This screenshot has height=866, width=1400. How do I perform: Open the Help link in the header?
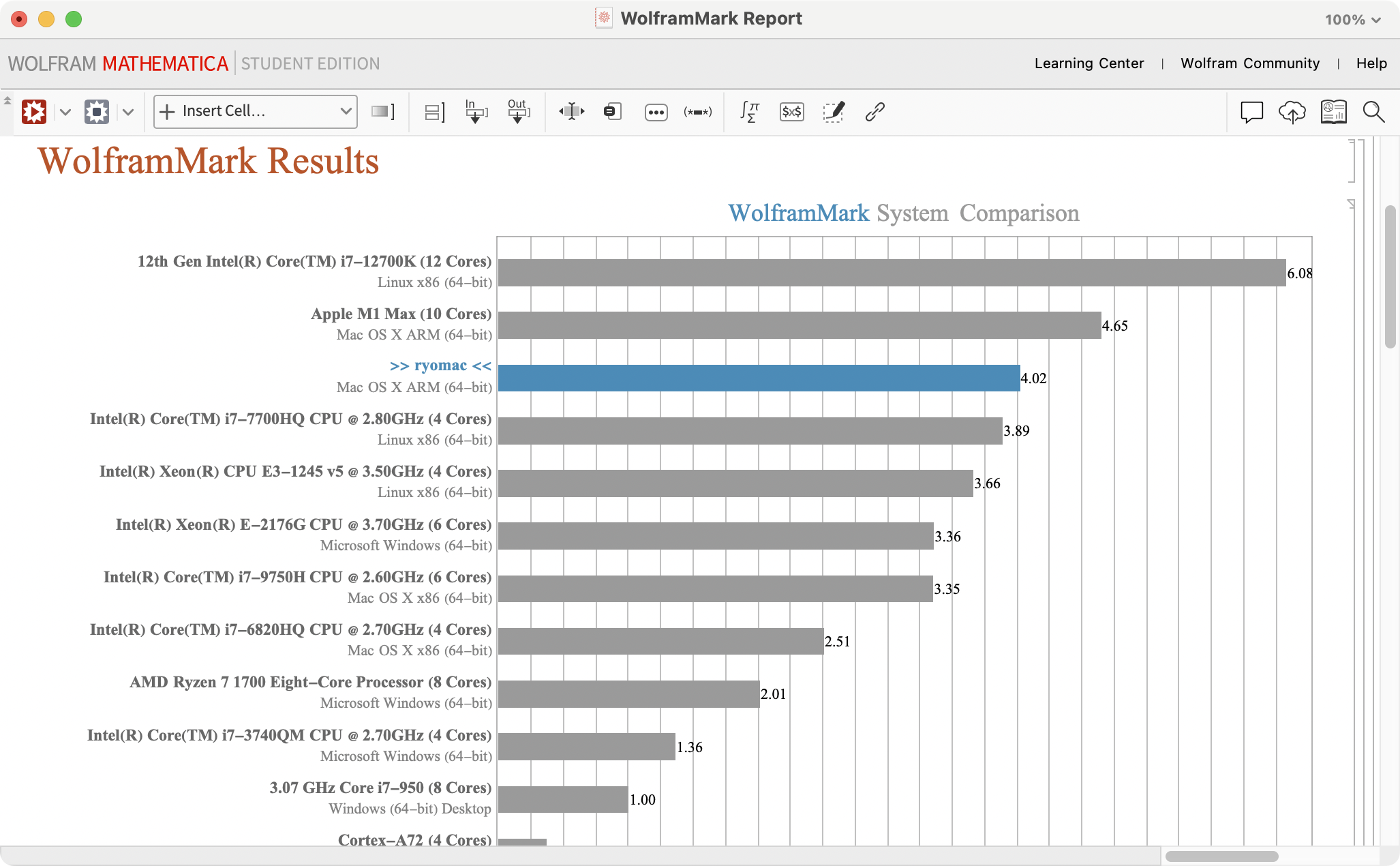1371,63
